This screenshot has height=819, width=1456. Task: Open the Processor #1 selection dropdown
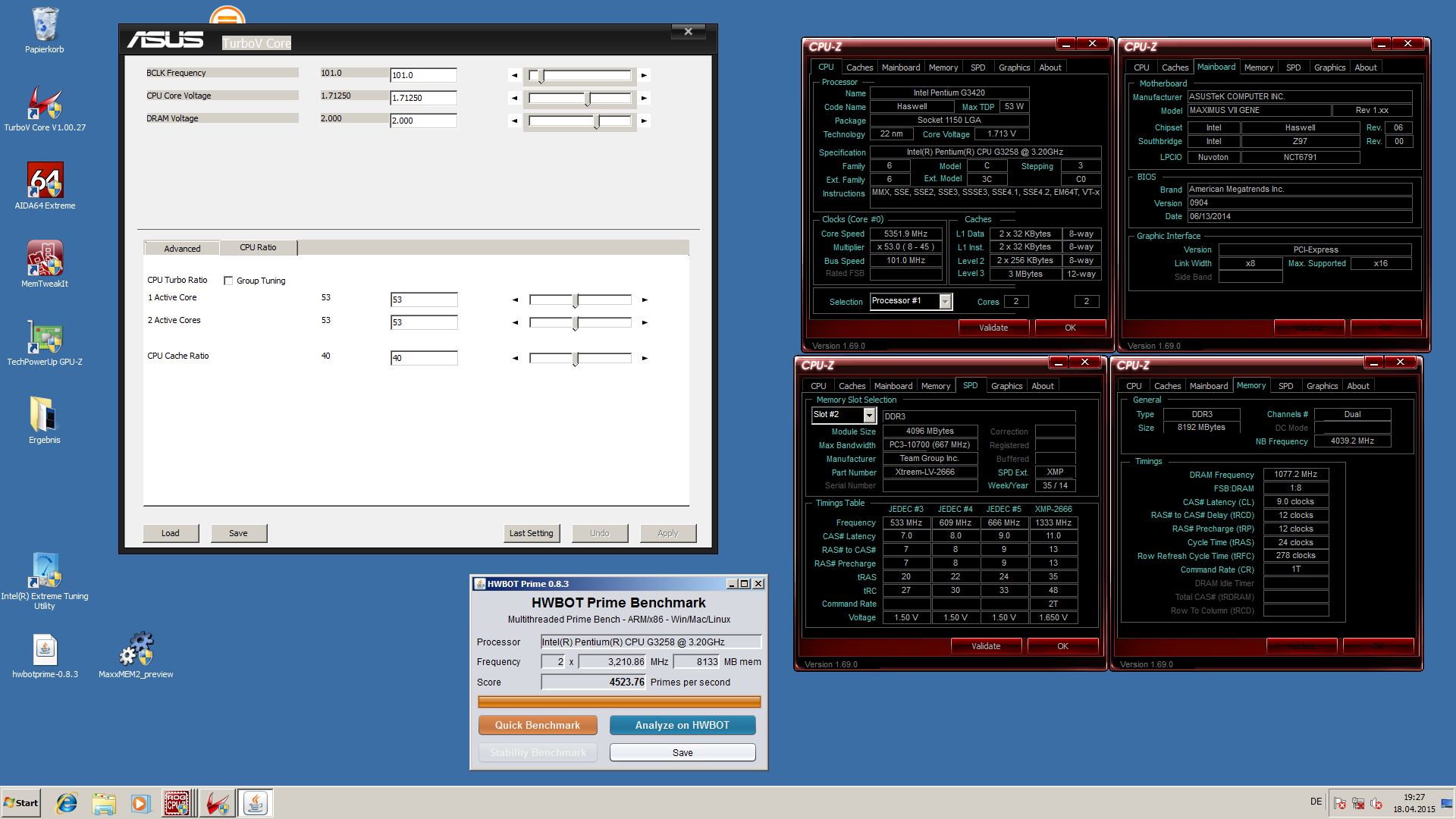pyautogui.click(x=945, y=302)
